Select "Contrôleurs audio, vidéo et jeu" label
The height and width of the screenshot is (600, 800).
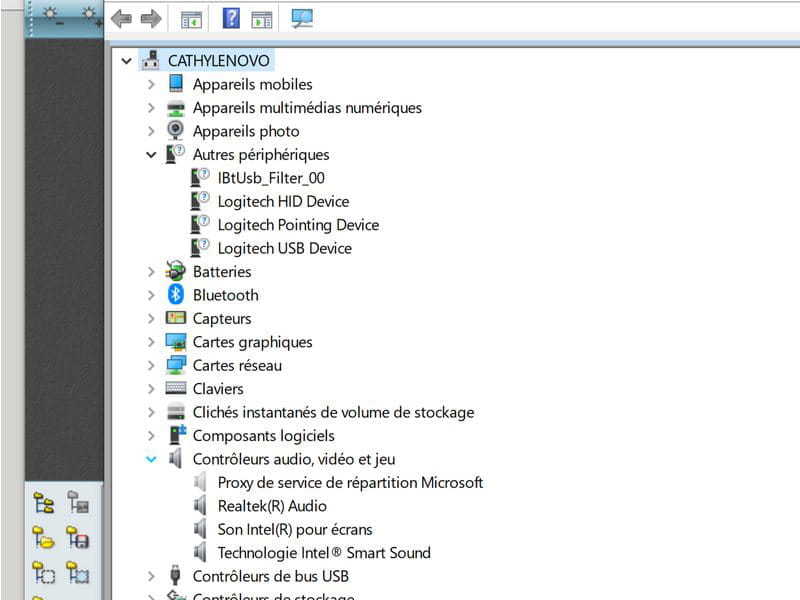[x=294, y=460]
